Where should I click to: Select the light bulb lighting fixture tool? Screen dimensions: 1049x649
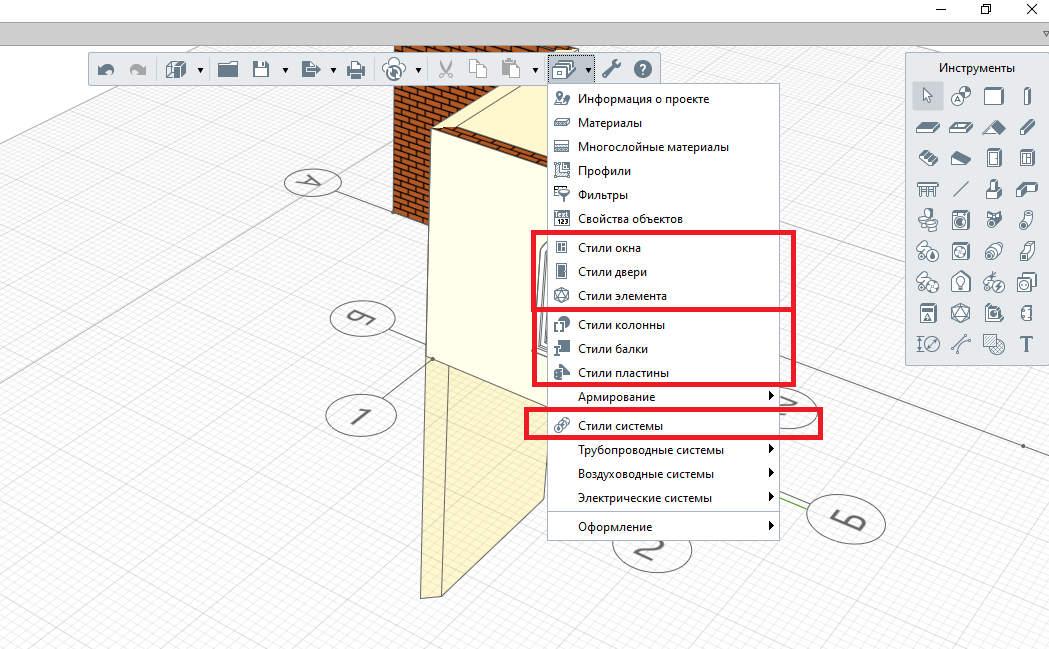[x=961, y=282]
